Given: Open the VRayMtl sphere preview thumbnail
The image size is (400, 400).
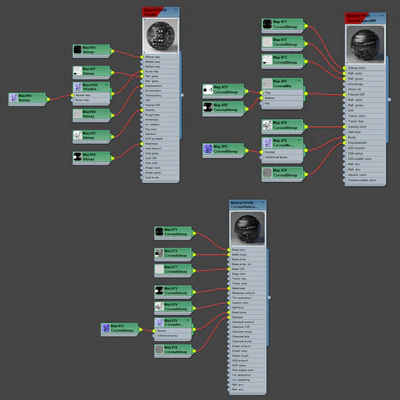Looking at the screenshot, I should click(x=161, y=36).
